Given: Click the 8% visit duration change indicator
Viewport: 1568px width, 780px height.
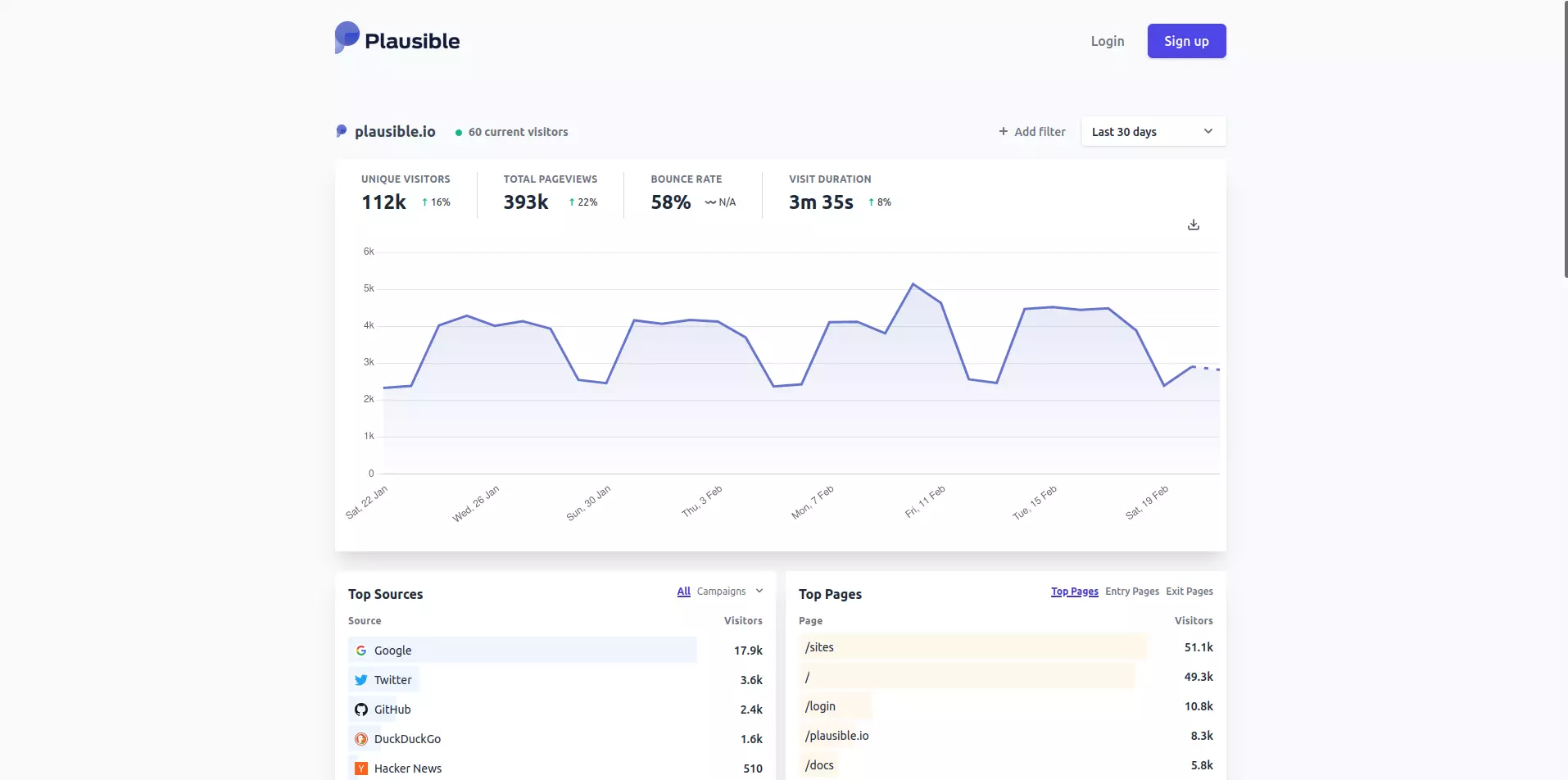Looking at the screenshot, I should (x=880, y=202).
